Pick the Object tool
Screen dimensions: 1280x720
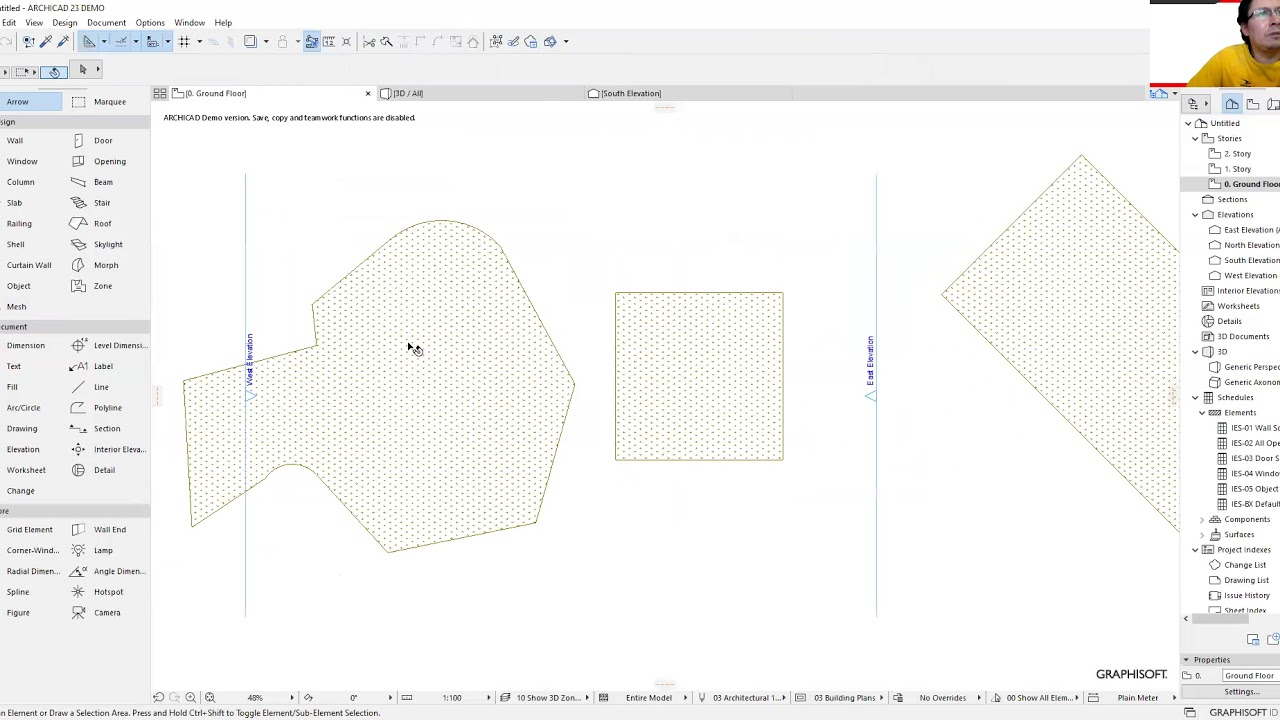pyautogui.click(x=18, y=286)
